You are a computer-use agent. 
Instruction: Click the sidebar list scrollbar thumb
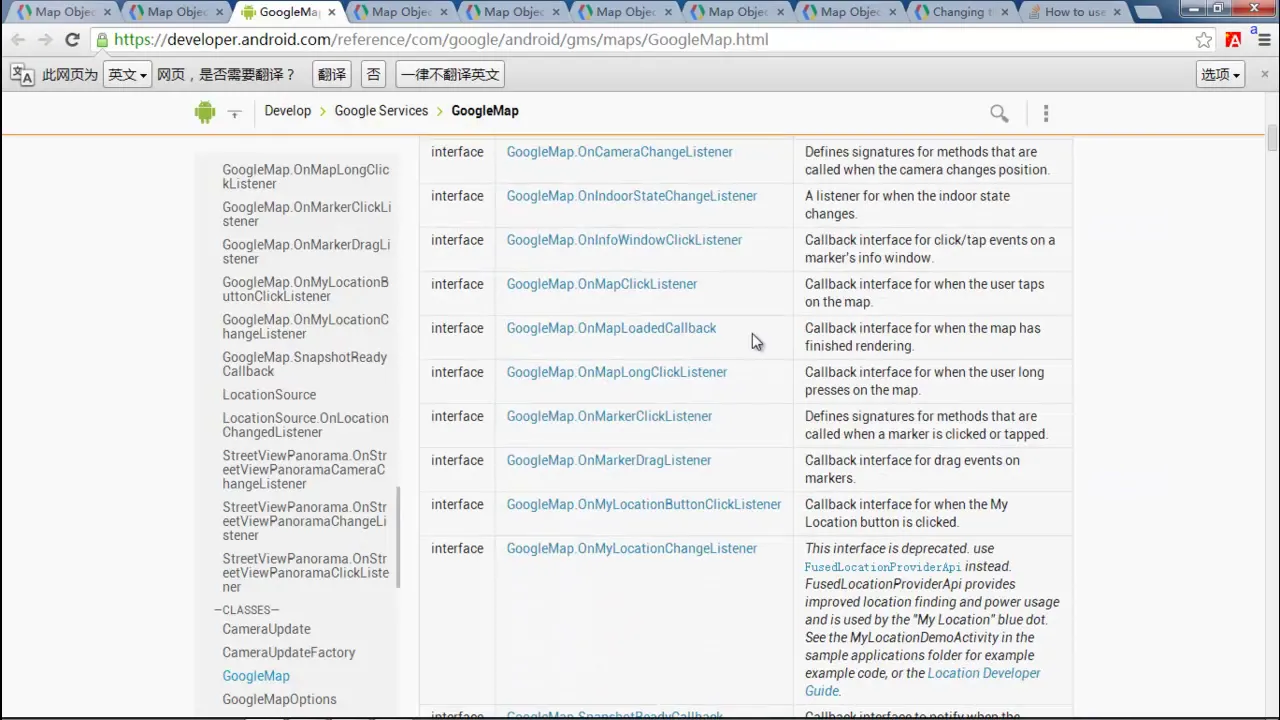pyautogui.click(x=398, y=537)
